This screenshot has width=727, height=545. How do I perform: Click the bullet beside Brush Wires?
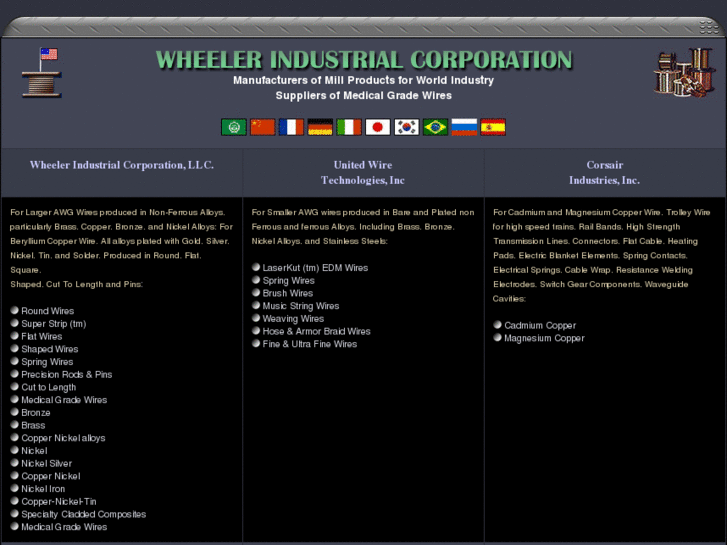[x=256, y=293]
